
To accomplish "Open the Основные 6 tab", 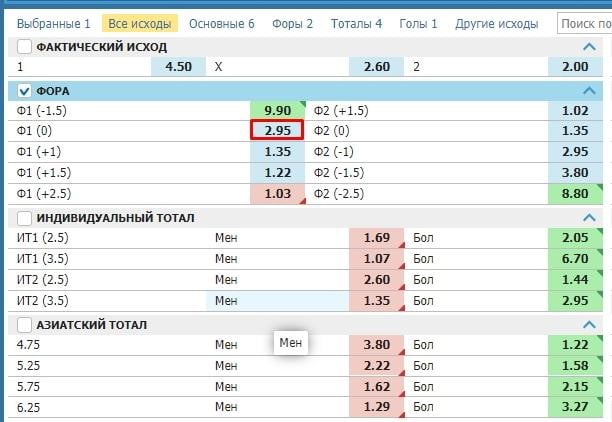I will click(221, 23).
